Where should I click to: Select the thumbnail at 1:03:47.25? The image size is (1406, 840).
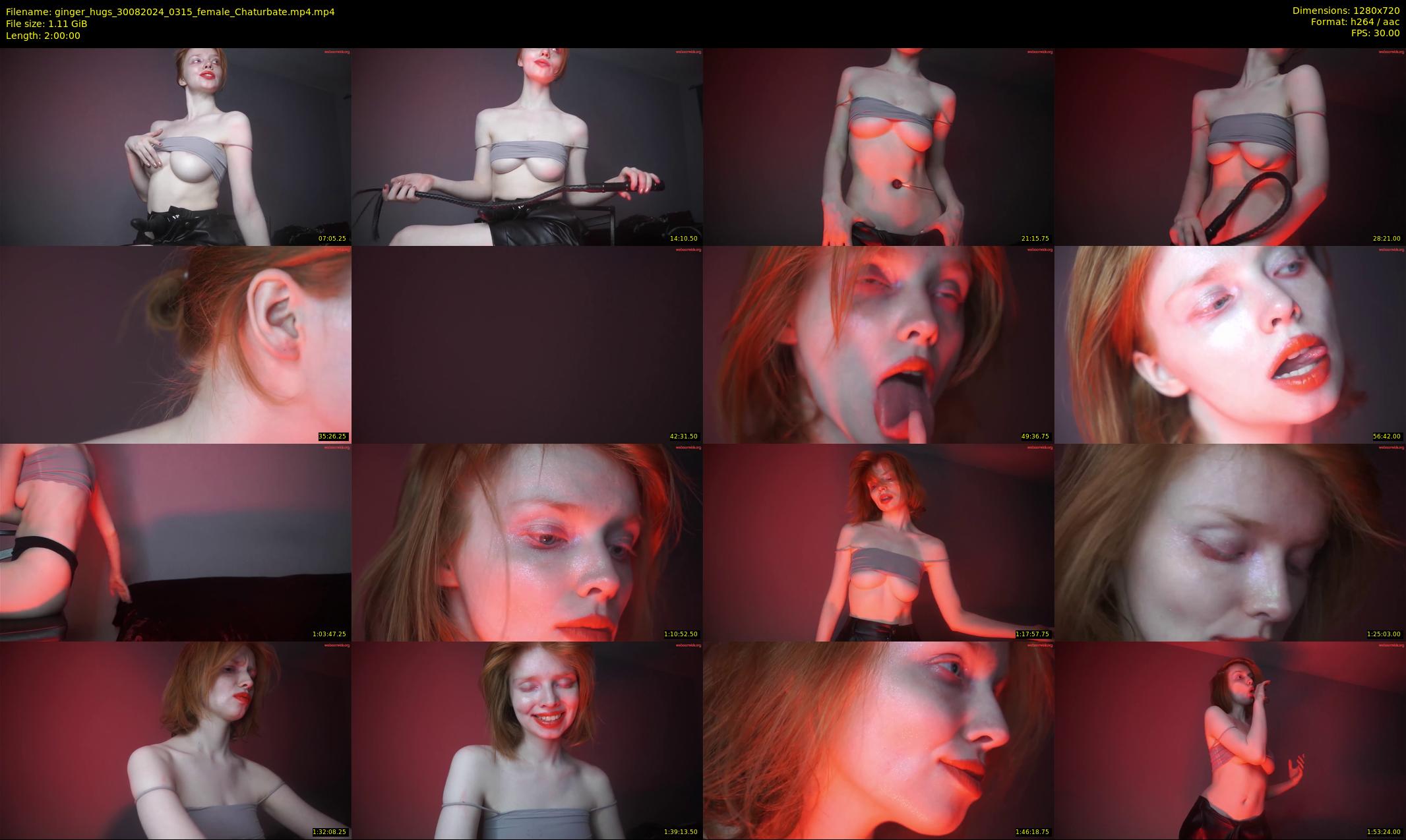175,542
